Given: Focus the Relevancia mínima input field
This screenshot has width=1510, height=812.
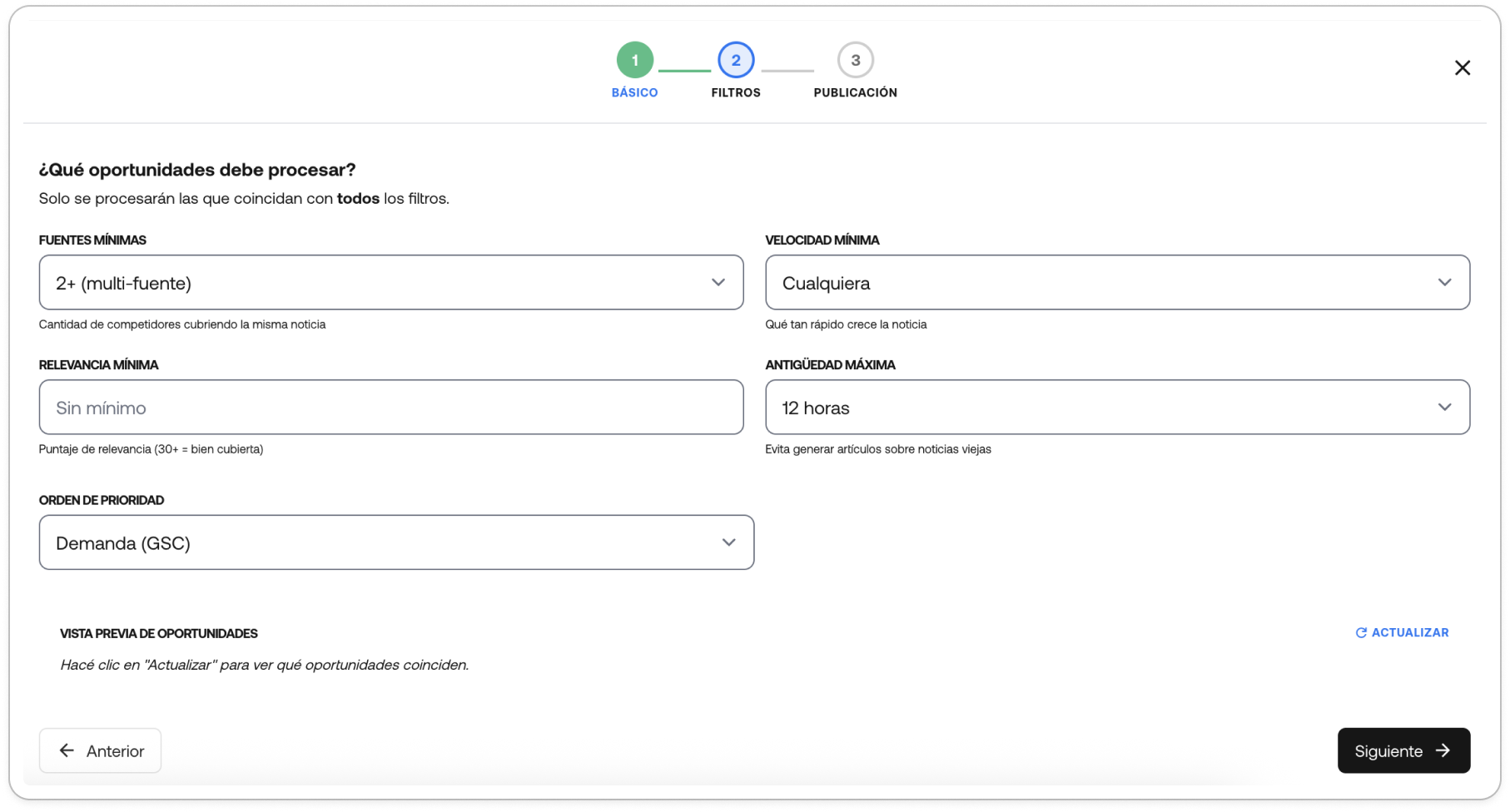Looking at the screenshot, I should pos(391,408).
